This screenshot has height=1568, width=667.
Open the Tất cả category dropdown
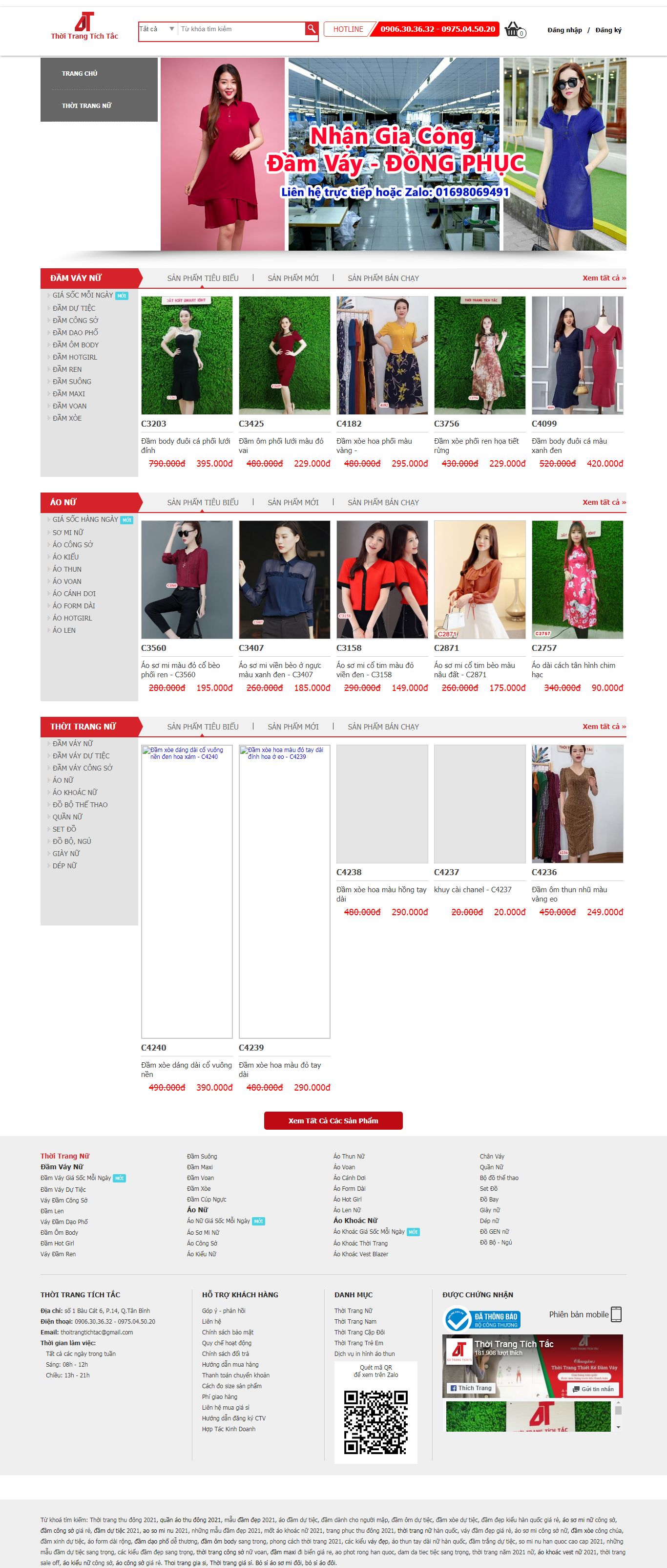click(x=157, y=29)
